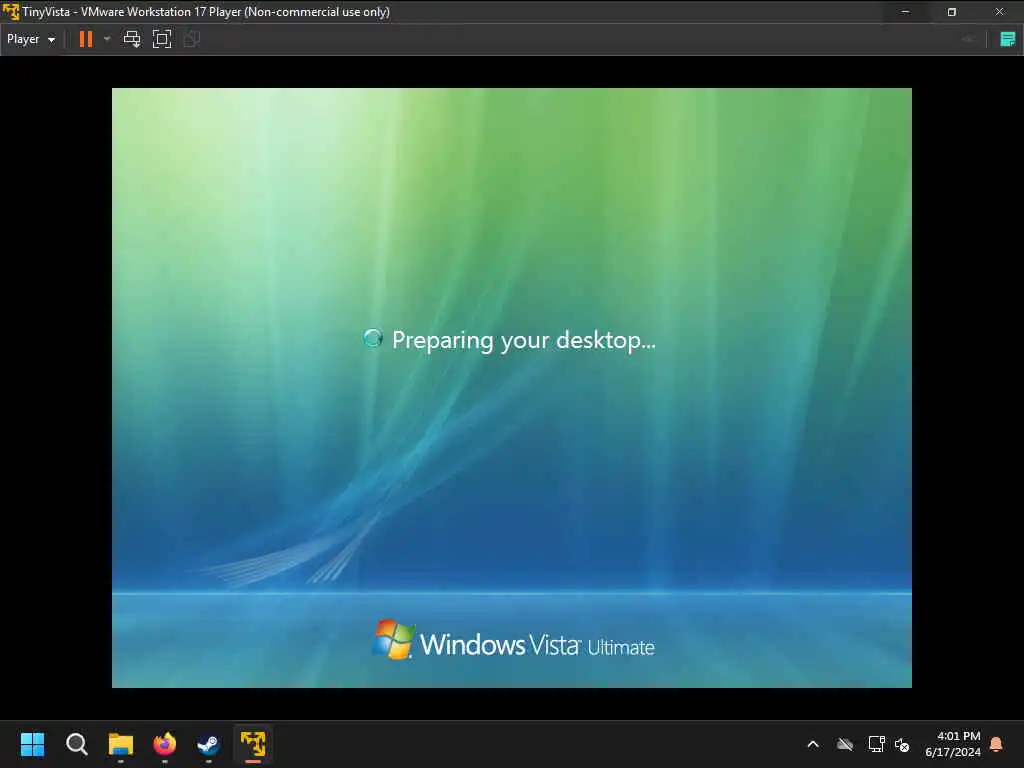Click the muted volume tray icon
1024x768 pixels.
coord(902,744)
